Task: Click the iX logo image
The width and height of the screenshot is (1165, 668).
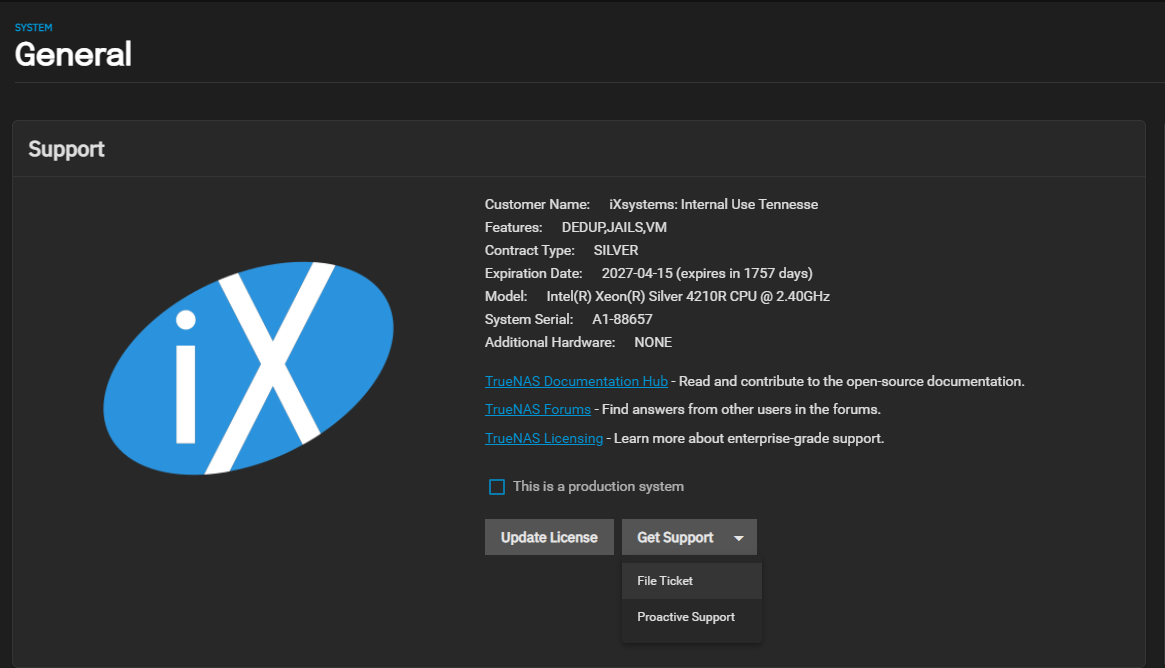Action: pos(248,368)
